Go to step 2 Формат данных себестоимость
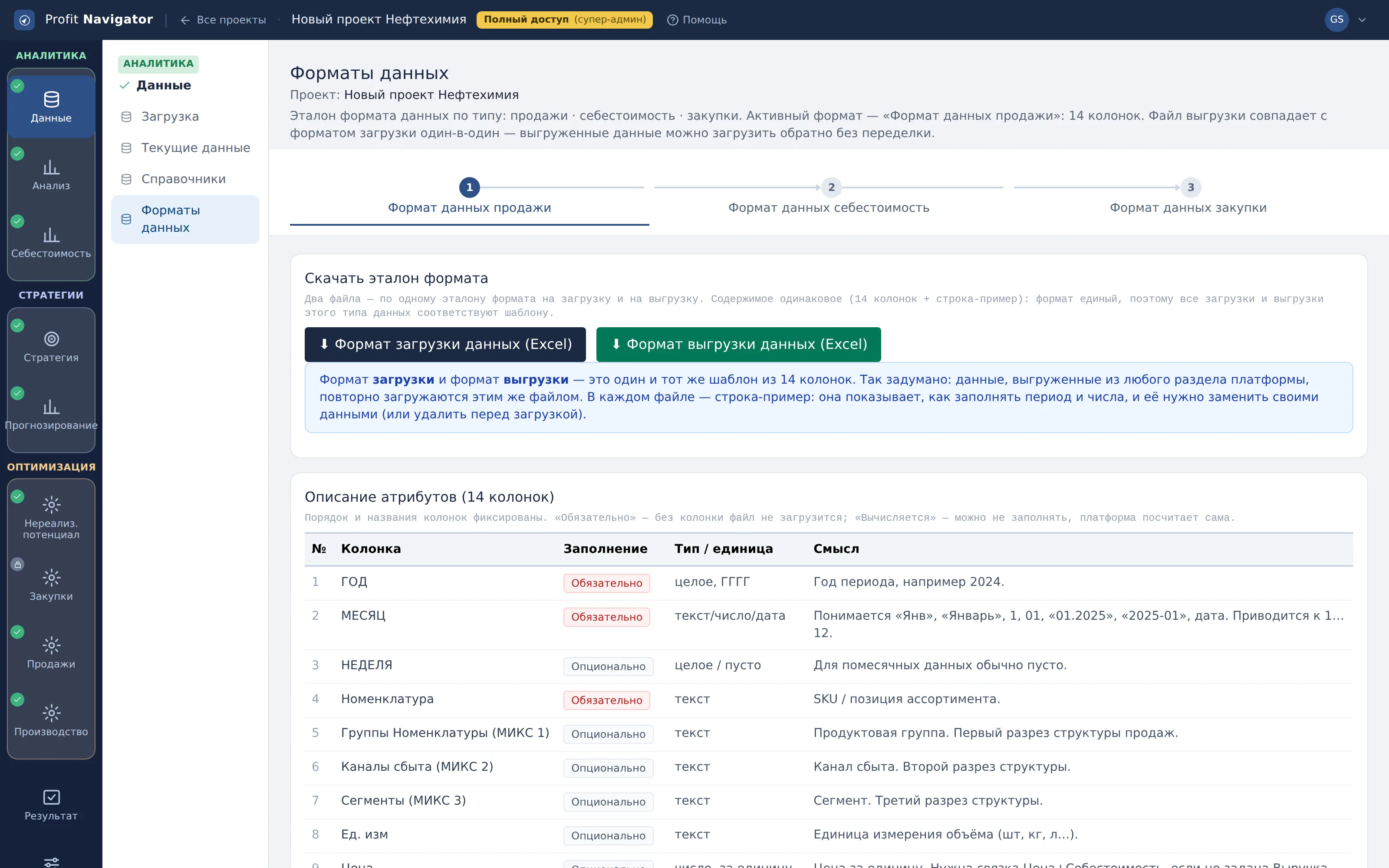 pos(828,197)
